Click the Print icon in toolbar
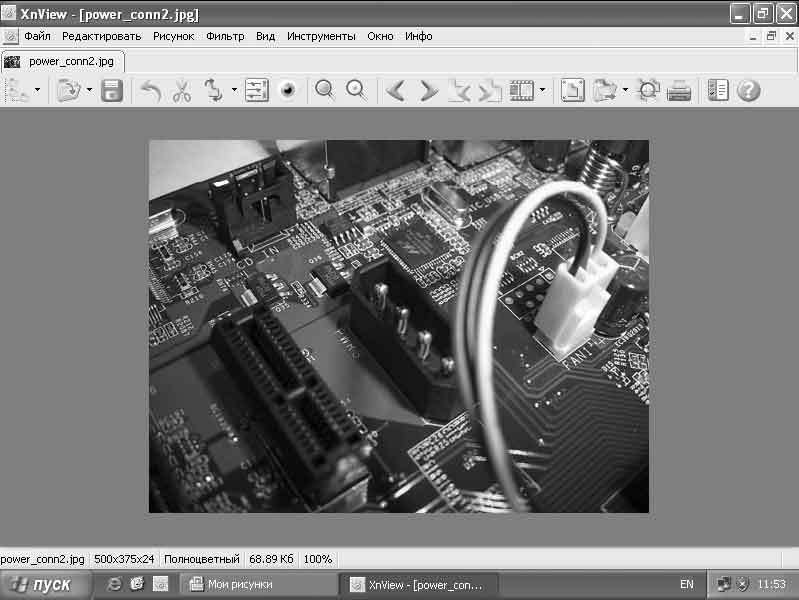This screenshot has height=600, width=799. tap(679, 91)
